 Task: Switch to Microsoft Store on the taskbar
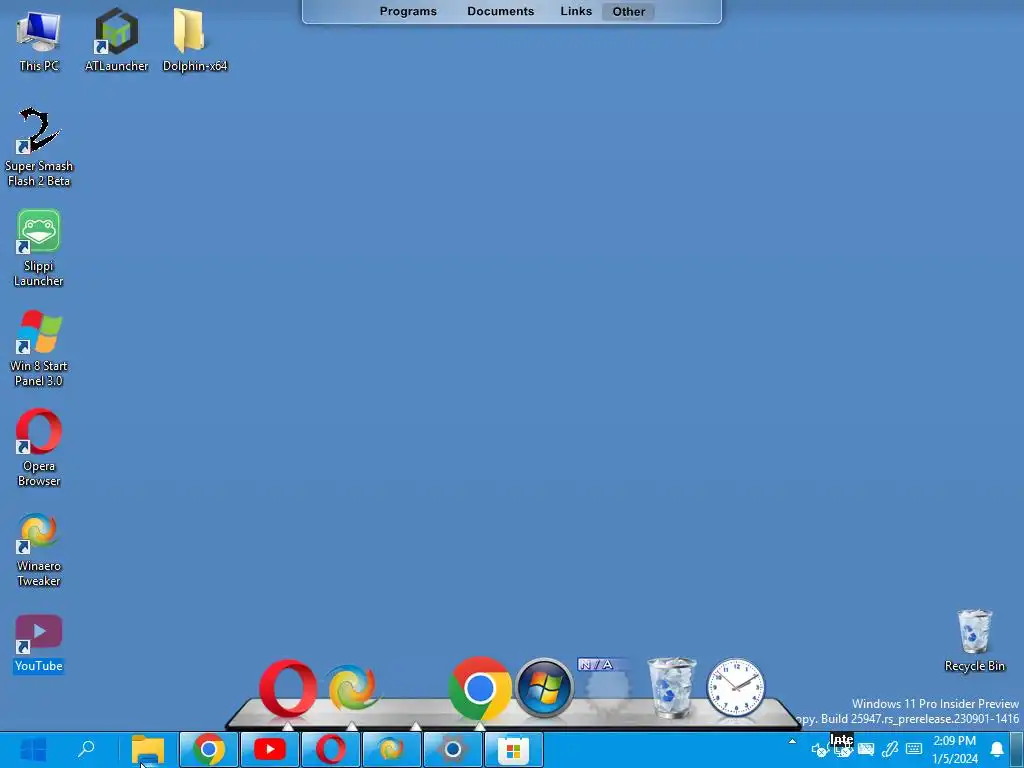(513, 750)
